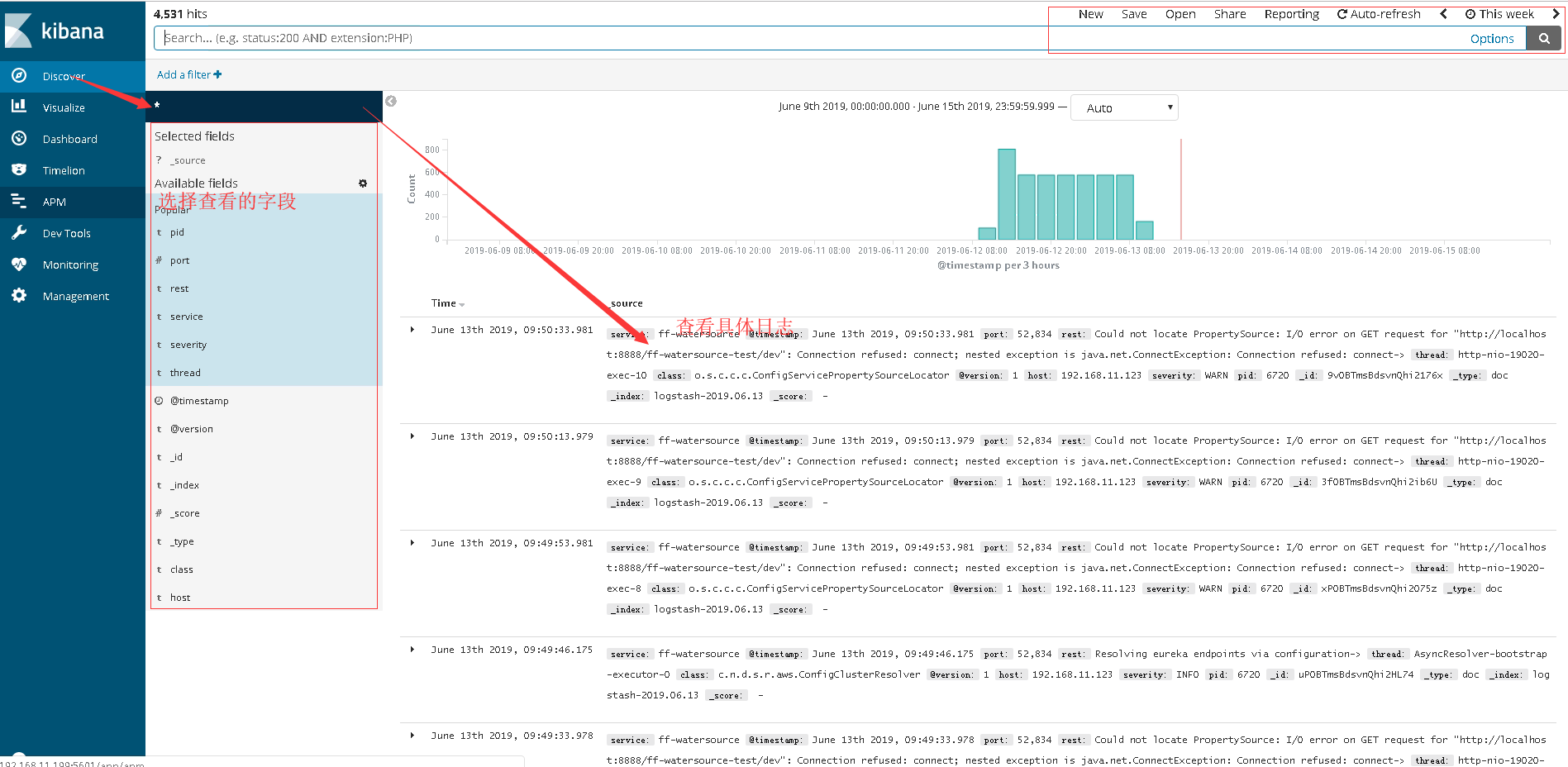Open the APM icon in sidebar
This screenshot has height=767, width=1568.
[19, 201]
